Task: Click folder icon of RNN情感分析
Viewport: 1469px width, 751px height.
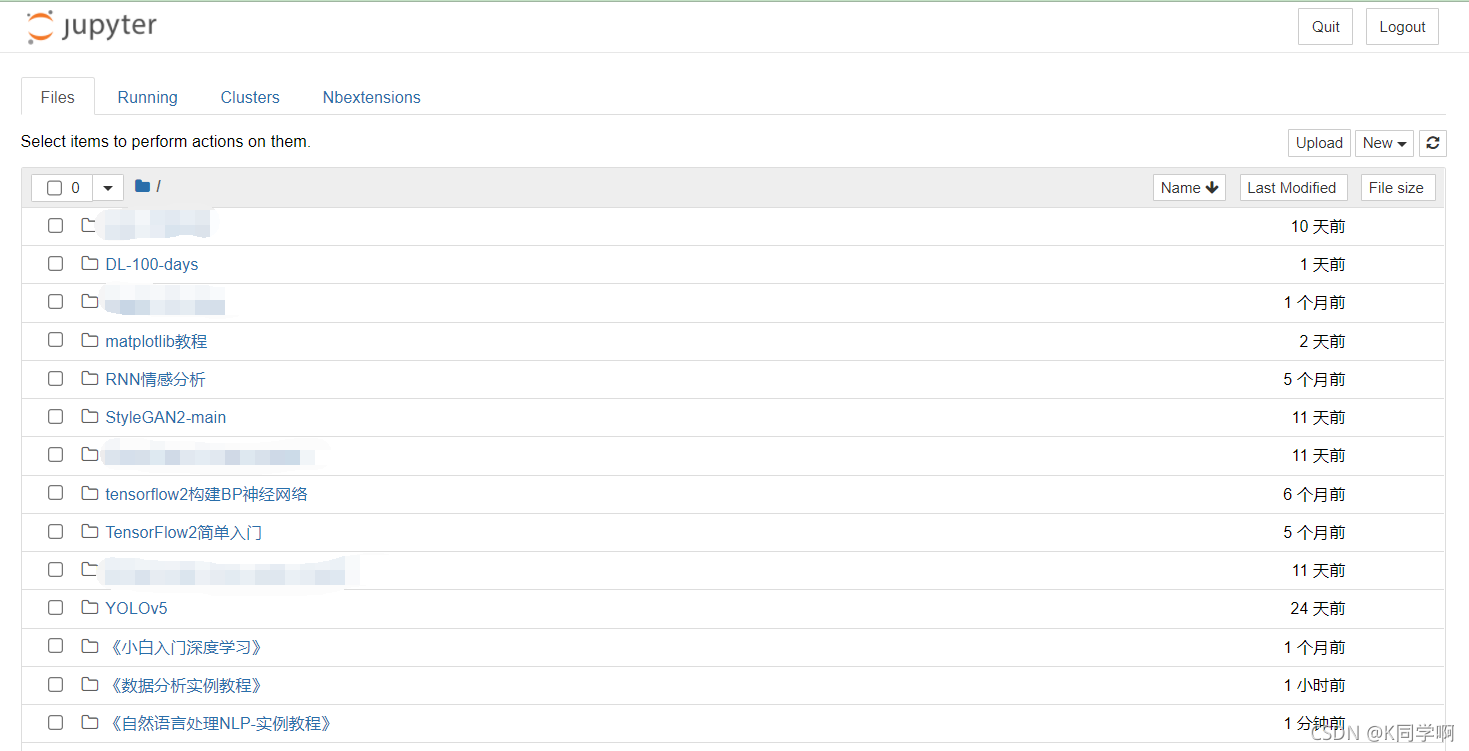Action: coord(90,379)
